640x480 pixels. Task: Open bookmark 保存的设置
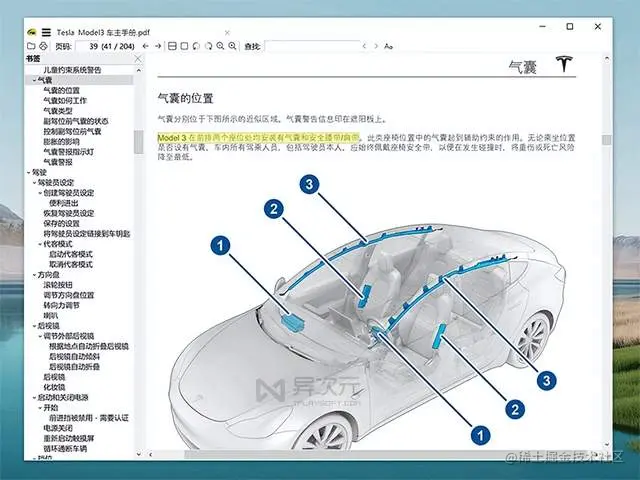pos(61,224)
